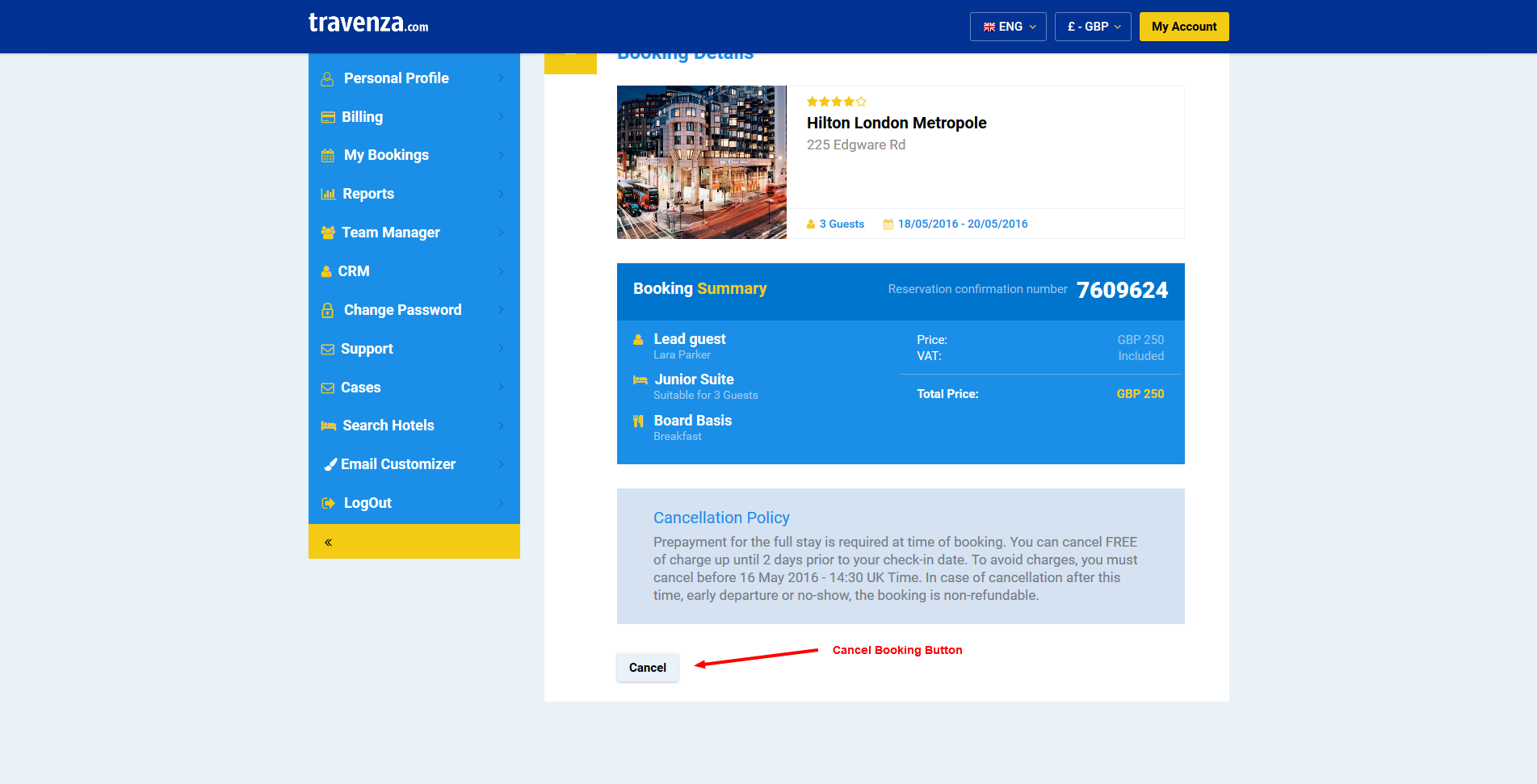This screenshot has height=784, width=1537.
Task: Click the guests person icon beside 3 Guests
Action: coord(811,224)
